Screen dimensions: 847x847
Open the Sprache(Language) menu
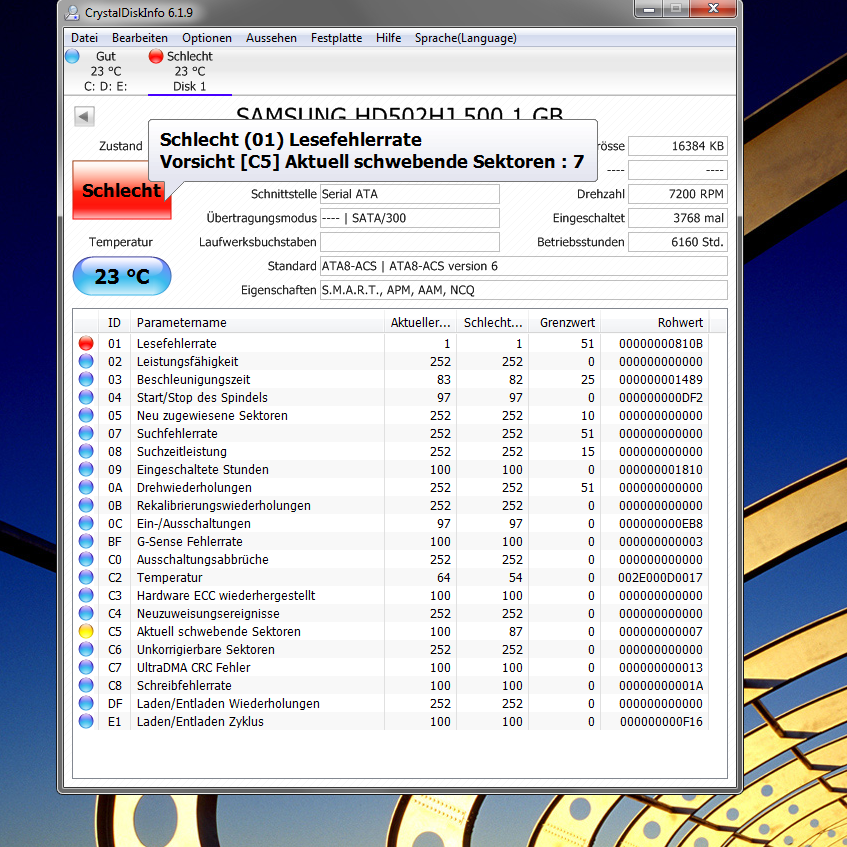point(466,38)
